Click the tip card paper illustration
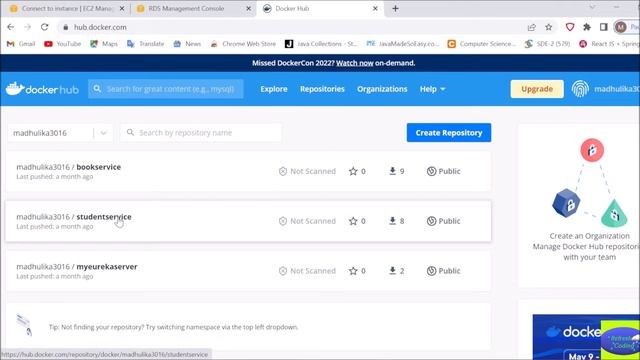Viewport: 640px width, 360px height. (x=24, y=325)
